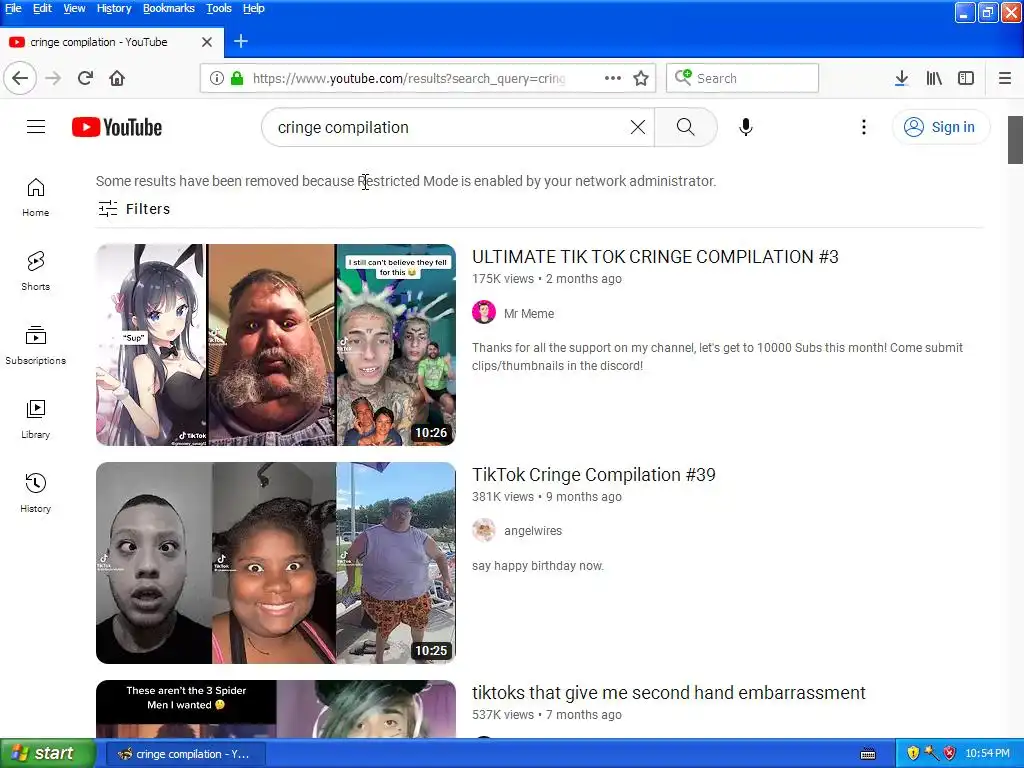
Task: Open the View menu
Action: (x=74, y=8)
